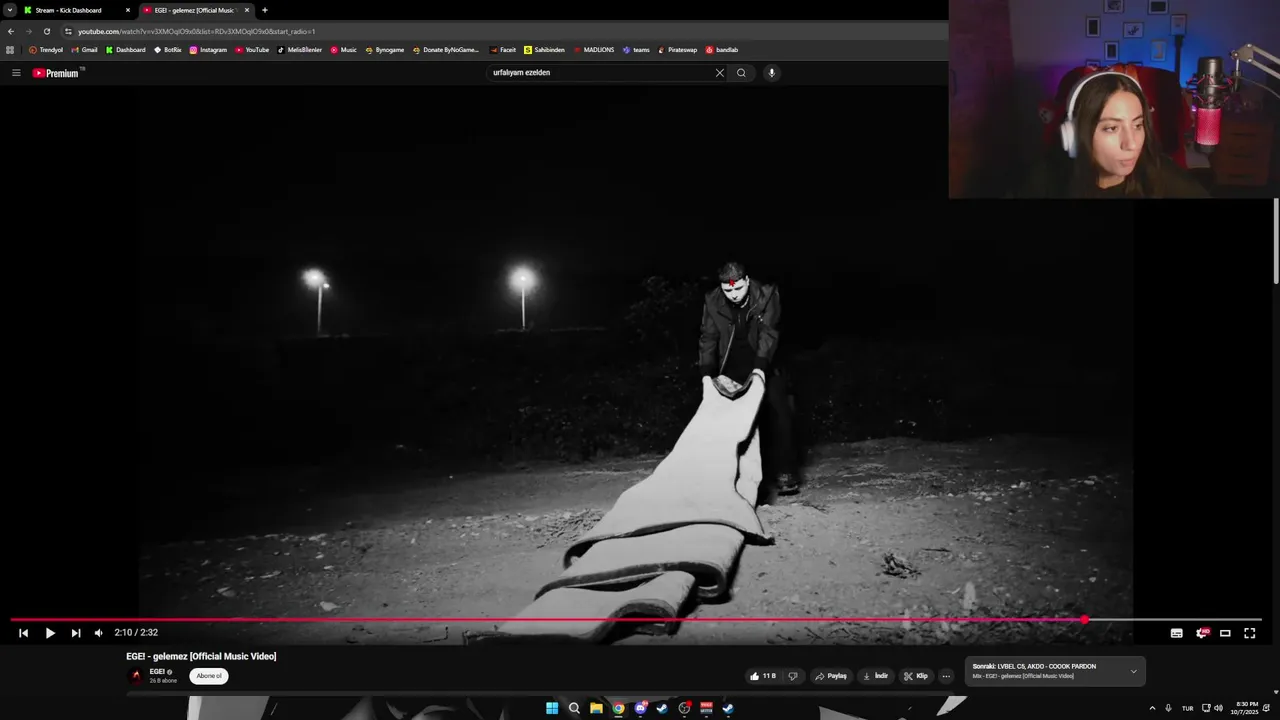This screenshot has height=720, width=1280.
Task: Open Chrome from the taskbar
Action: (618, 708)
